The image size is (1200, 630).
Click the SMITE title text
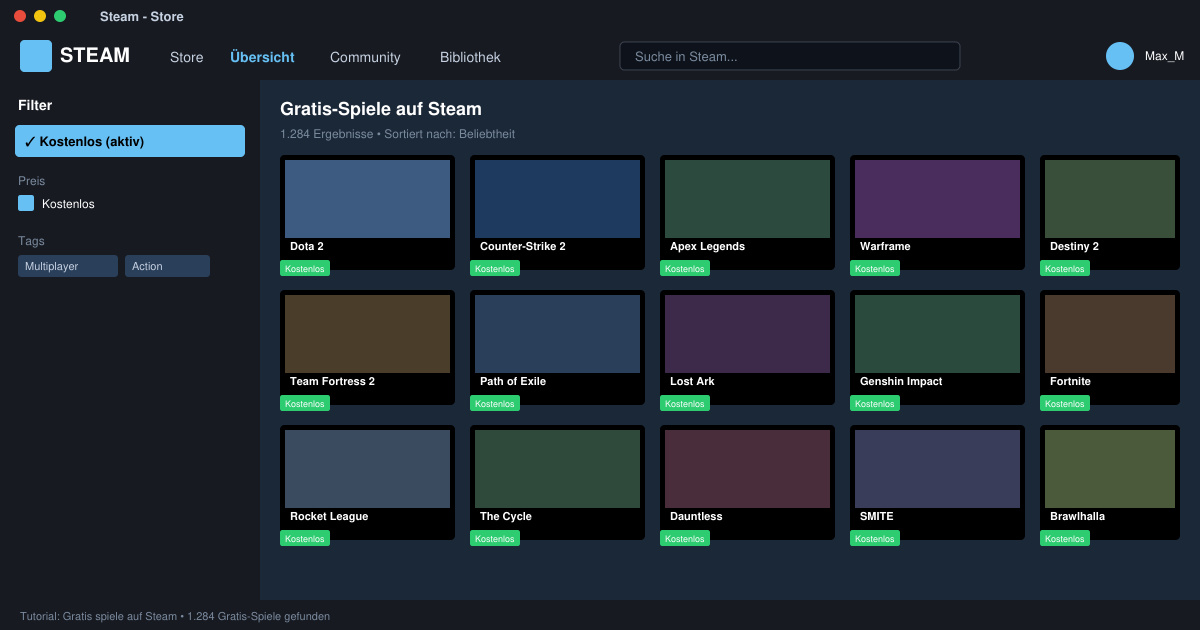click(x=877, y=516)
